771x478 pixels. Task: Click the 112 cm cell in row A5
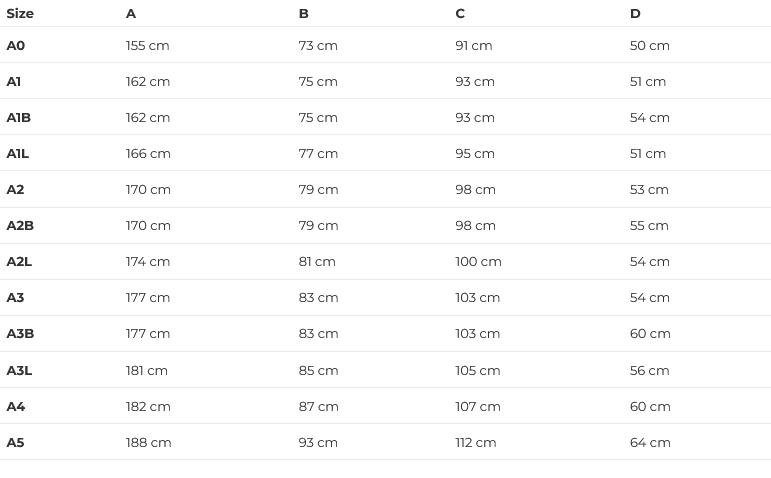click(x=475, y=442)
